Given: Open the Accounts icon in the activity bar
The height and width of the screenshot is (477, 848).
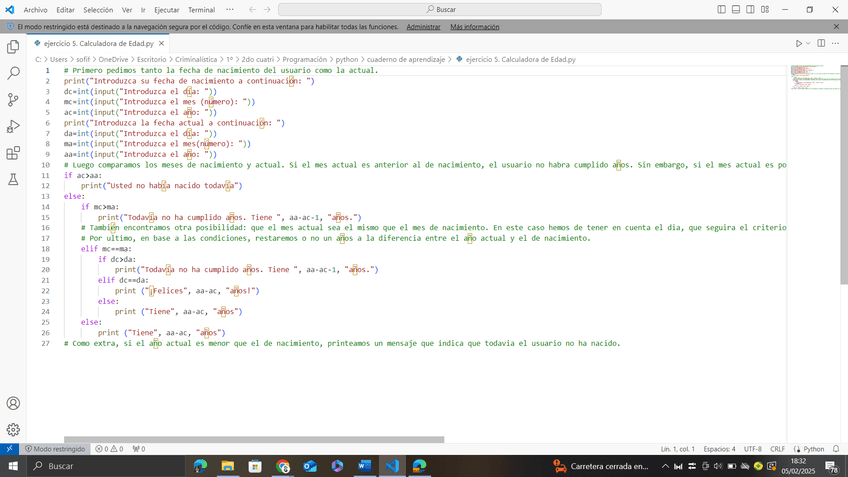Looking at the screenshot, I should click(13, 403).
